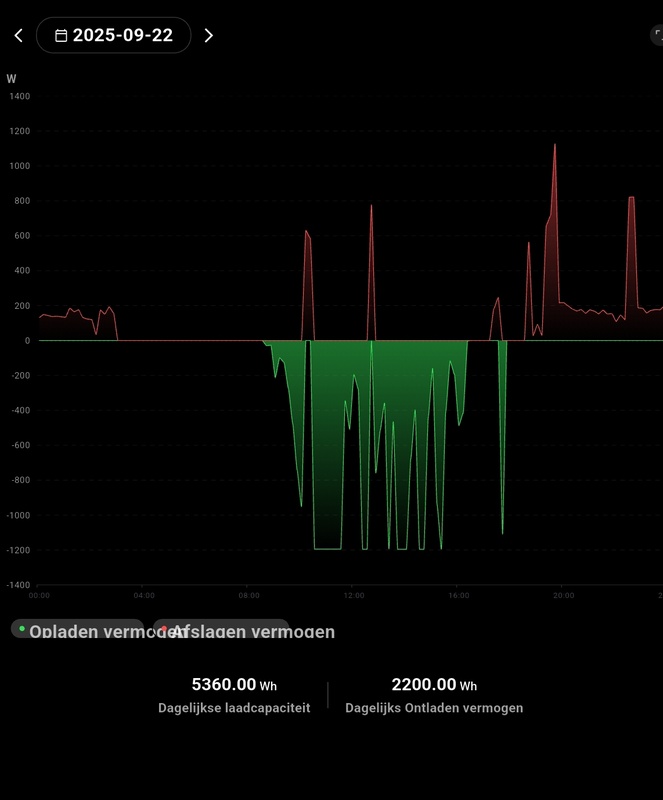The image size is (663, 800).
Task: Go to the previous day arrow
Action: click(19, 35)
